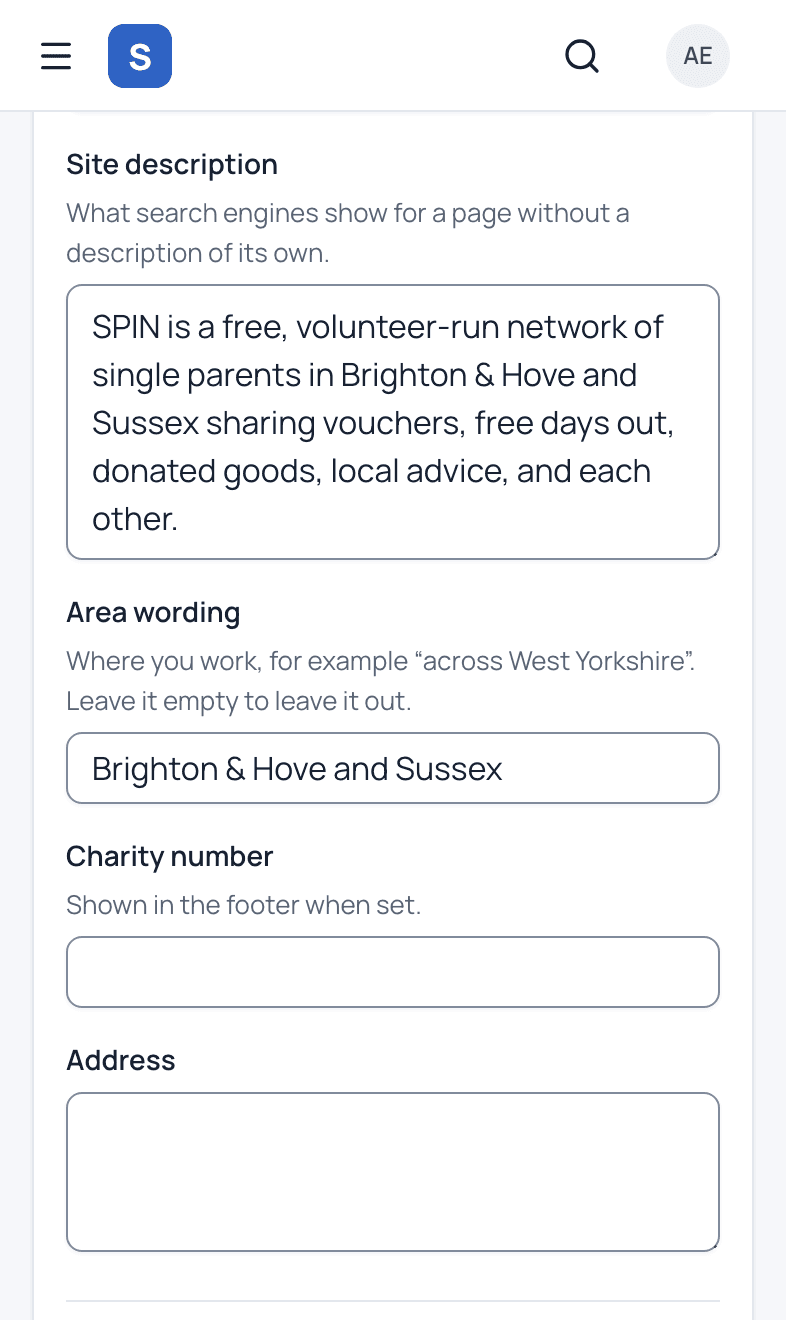Select the empty Charity number input
Image resolution: width=786 pixels, height=1320 pixels.
click(393, 972)
